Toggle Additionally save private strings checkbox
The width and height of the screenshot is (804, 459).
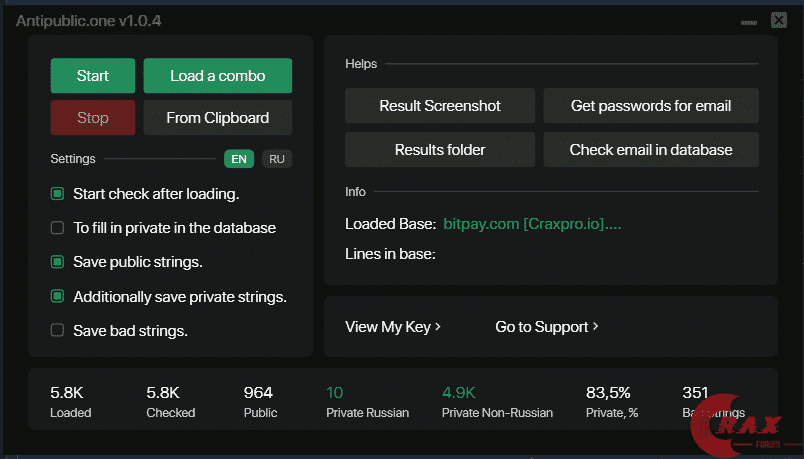pos(58,297)
